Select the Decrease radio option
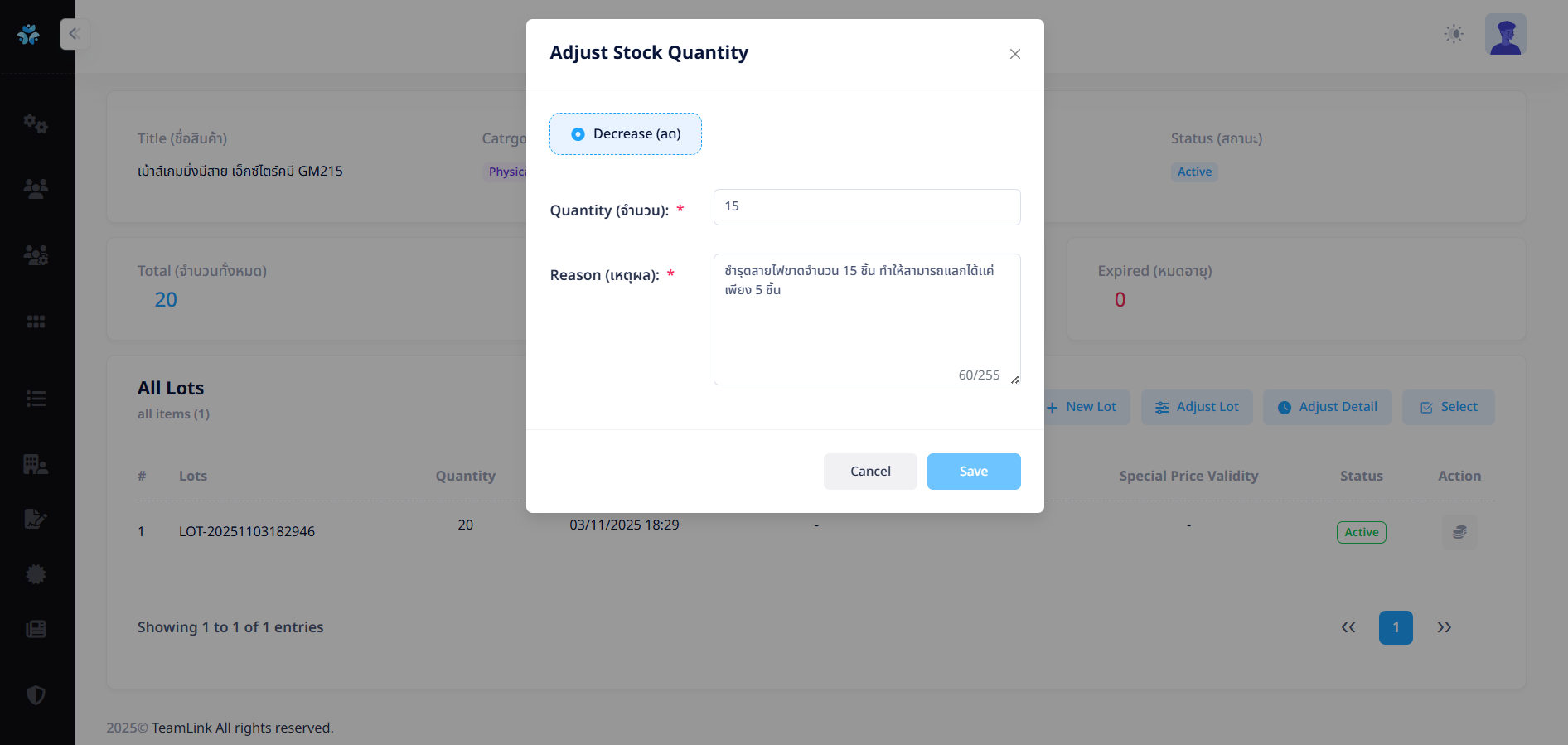This screenshot has width=1568, height=745. point(578,134)
